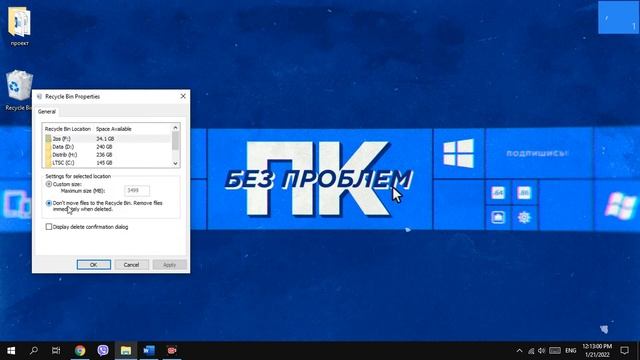Select the "Zos (F:)" row
This screenshot has height=360, width=640.
coord(107,139)
